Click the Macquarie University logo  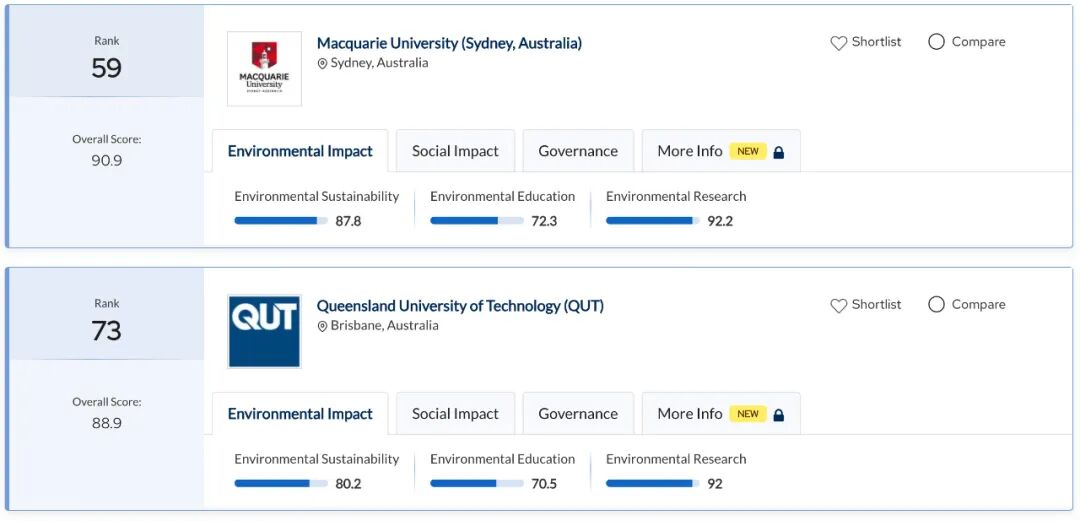264,69
